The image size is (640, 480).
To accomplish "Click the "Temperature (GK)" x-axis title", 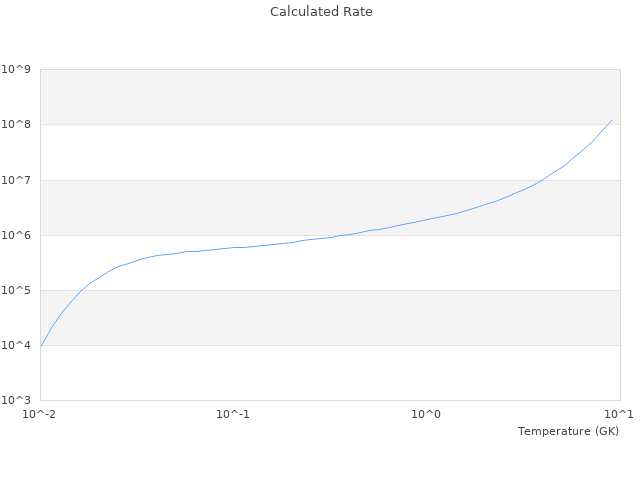I will coord(568,431).
